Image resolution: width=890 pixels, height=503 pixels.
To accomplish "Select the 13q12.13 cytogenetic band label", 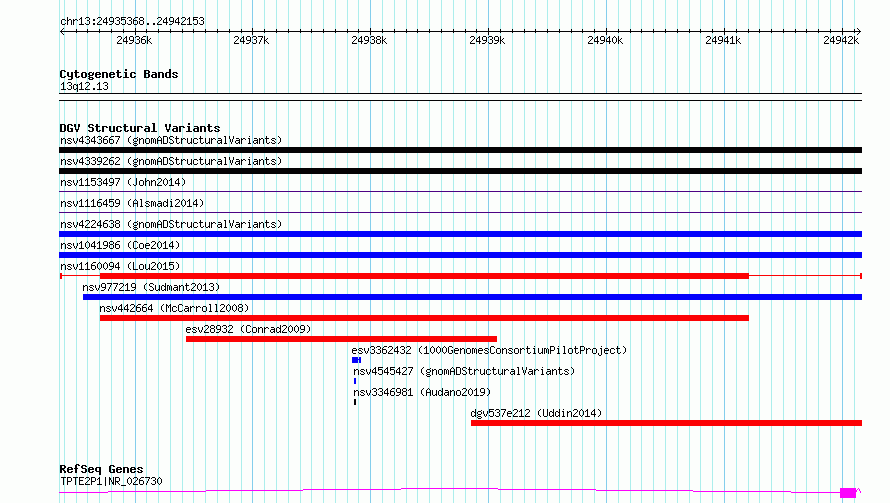I will point(84,86).
